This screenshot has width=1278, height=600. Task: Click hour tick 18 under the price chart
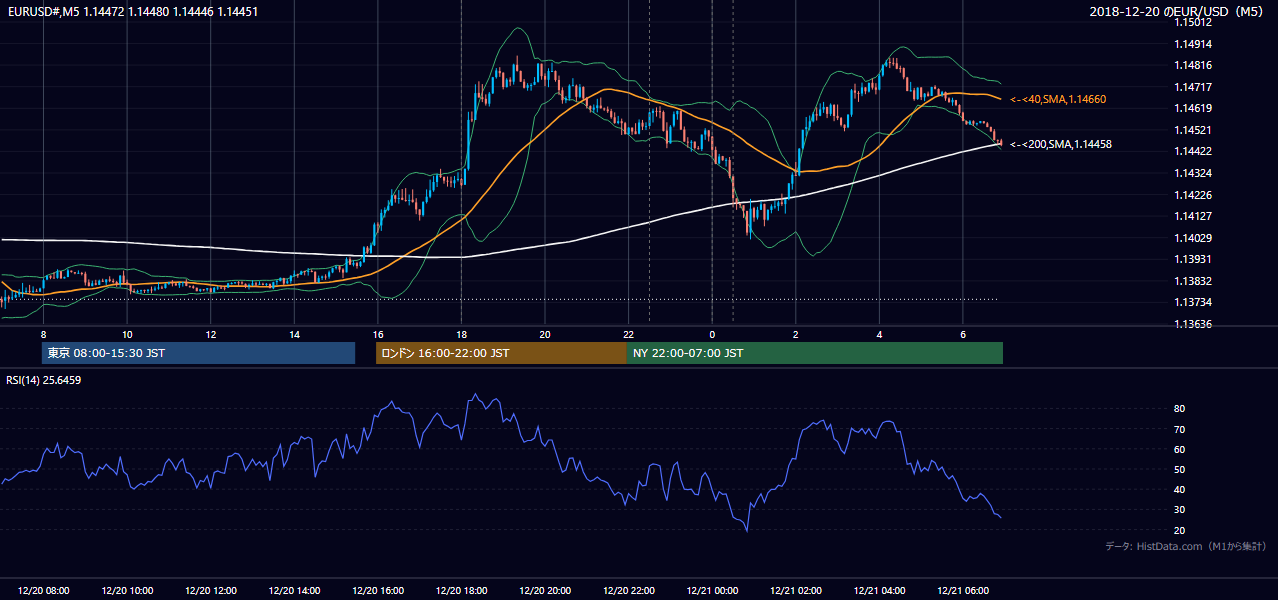coord(461,334)
